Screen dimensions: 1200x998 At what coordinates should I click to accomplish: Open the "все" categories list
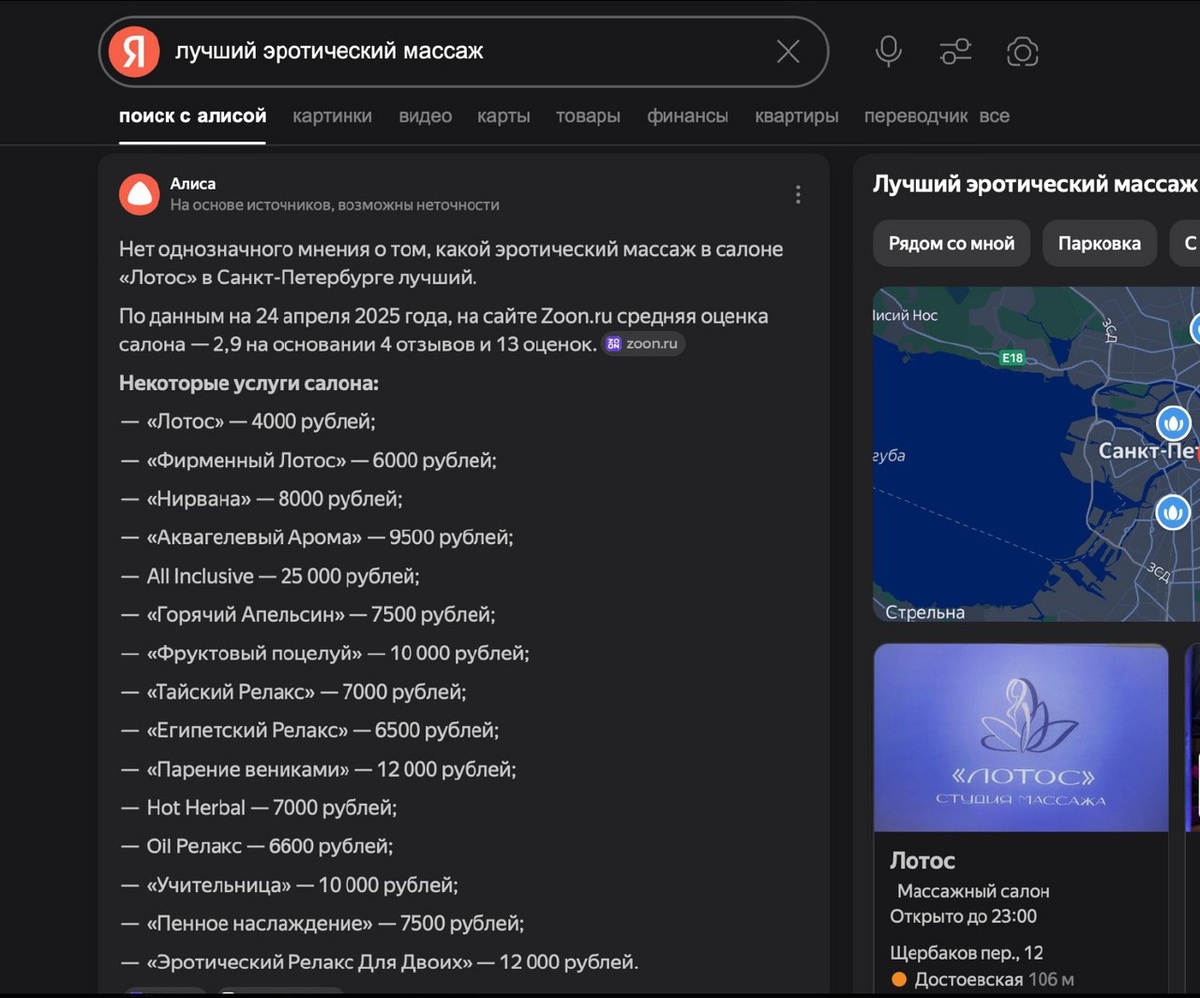(x=995, y=115)
